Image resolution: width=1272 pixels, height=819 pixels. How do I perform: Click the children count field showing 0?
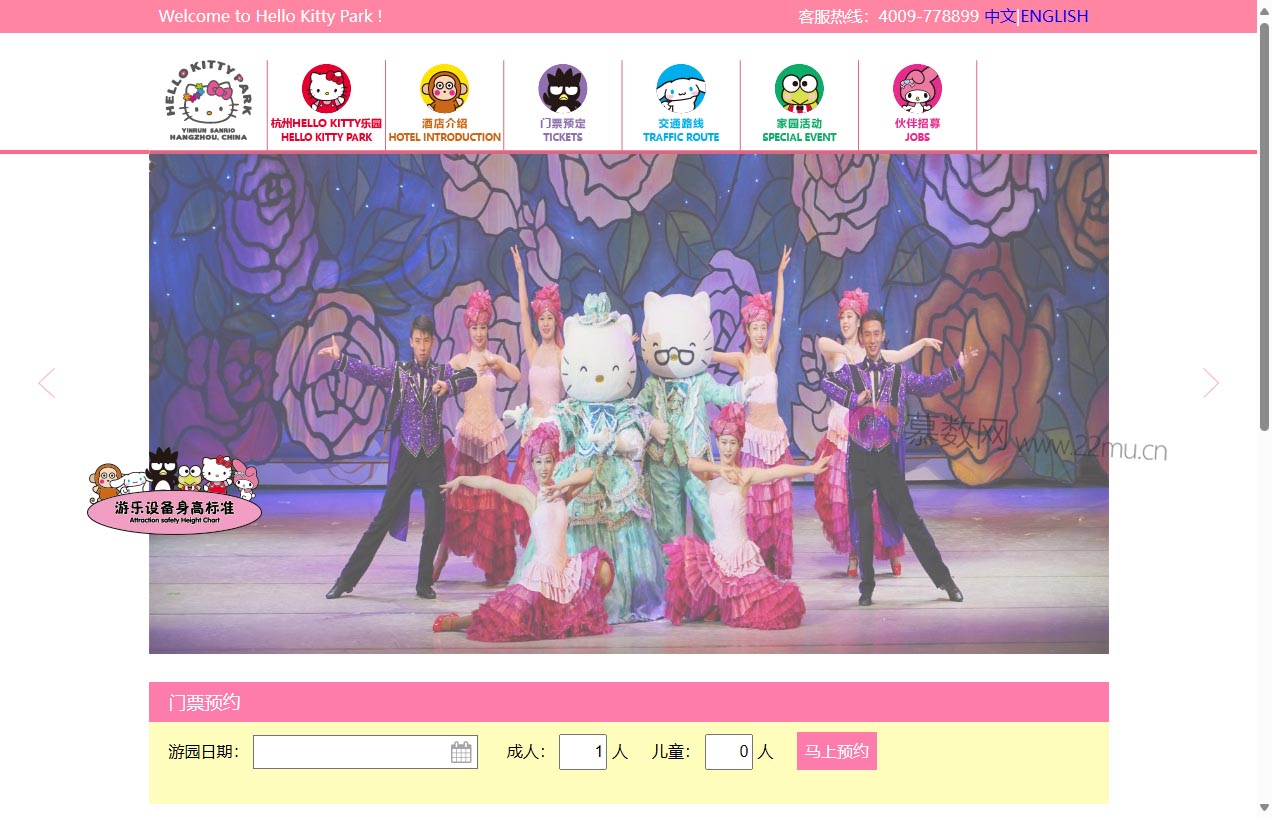729,751
